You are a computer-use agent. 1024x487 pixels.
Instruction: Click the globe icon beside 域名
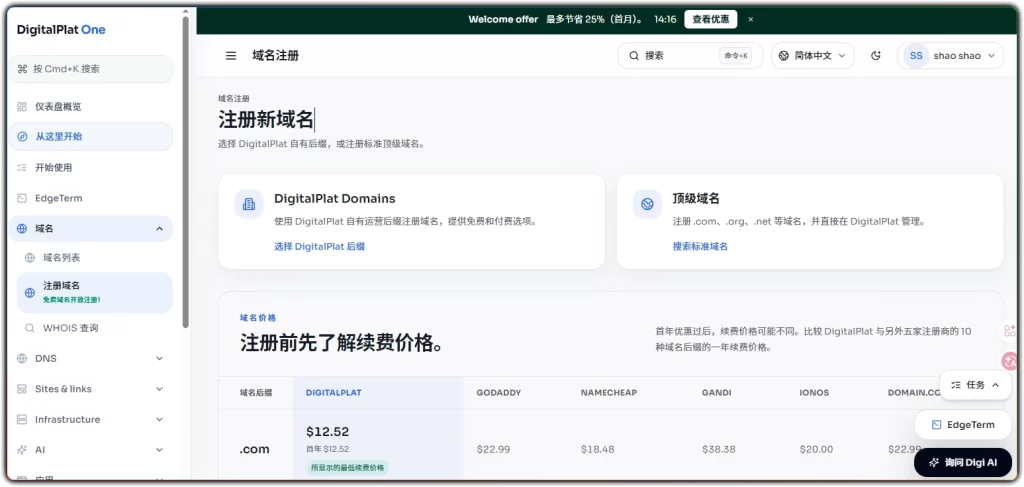pyautogui.click(x=22, y=228)
